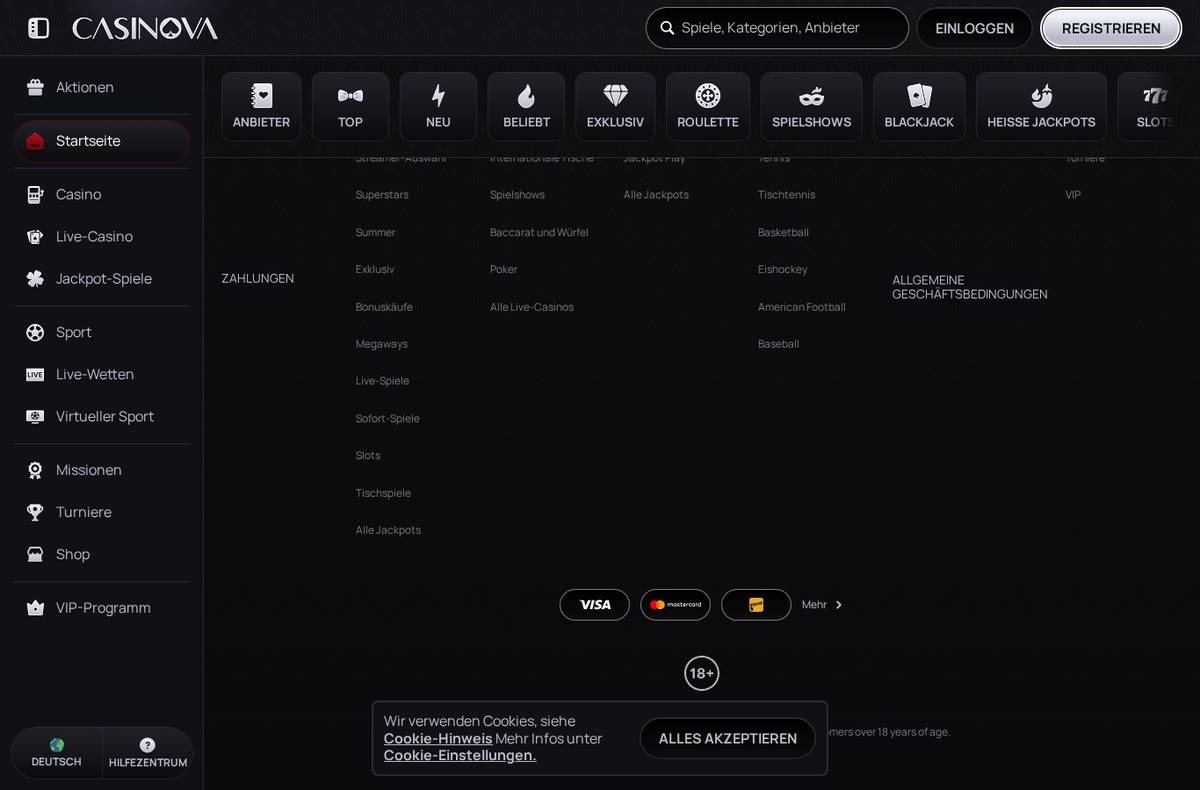
Task: Open the Spielshows mask category tile
Action: [811, 106]
